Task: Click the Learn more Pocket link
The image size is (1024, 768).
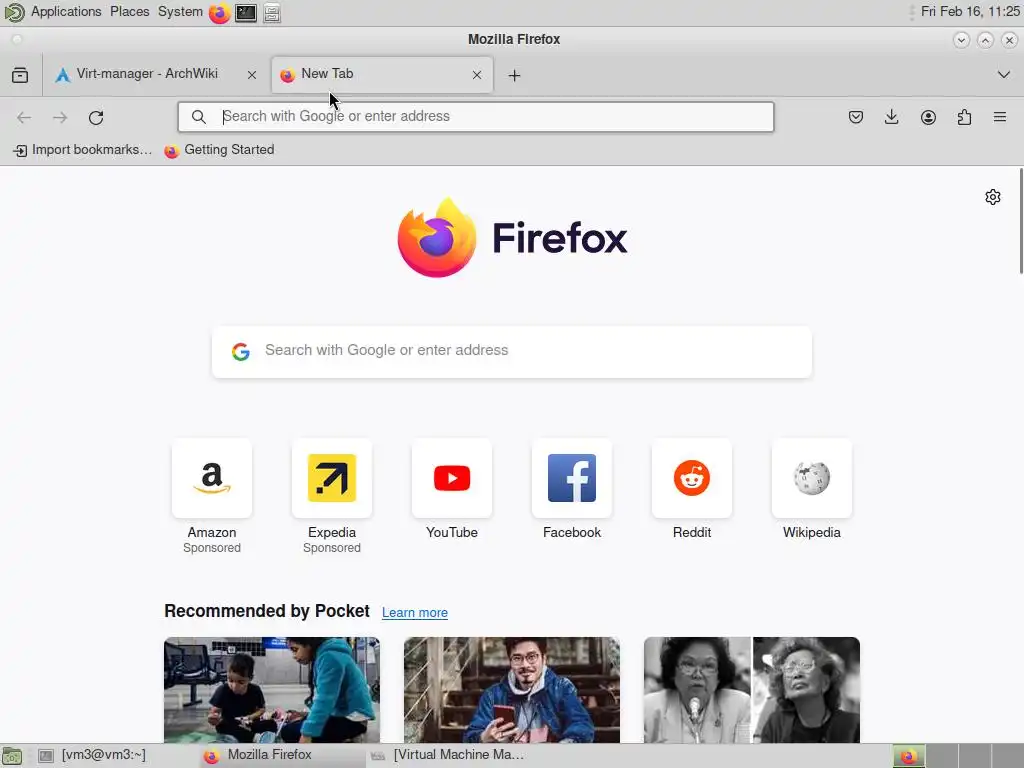Action: pyautogui.click(x=415, y=613)
